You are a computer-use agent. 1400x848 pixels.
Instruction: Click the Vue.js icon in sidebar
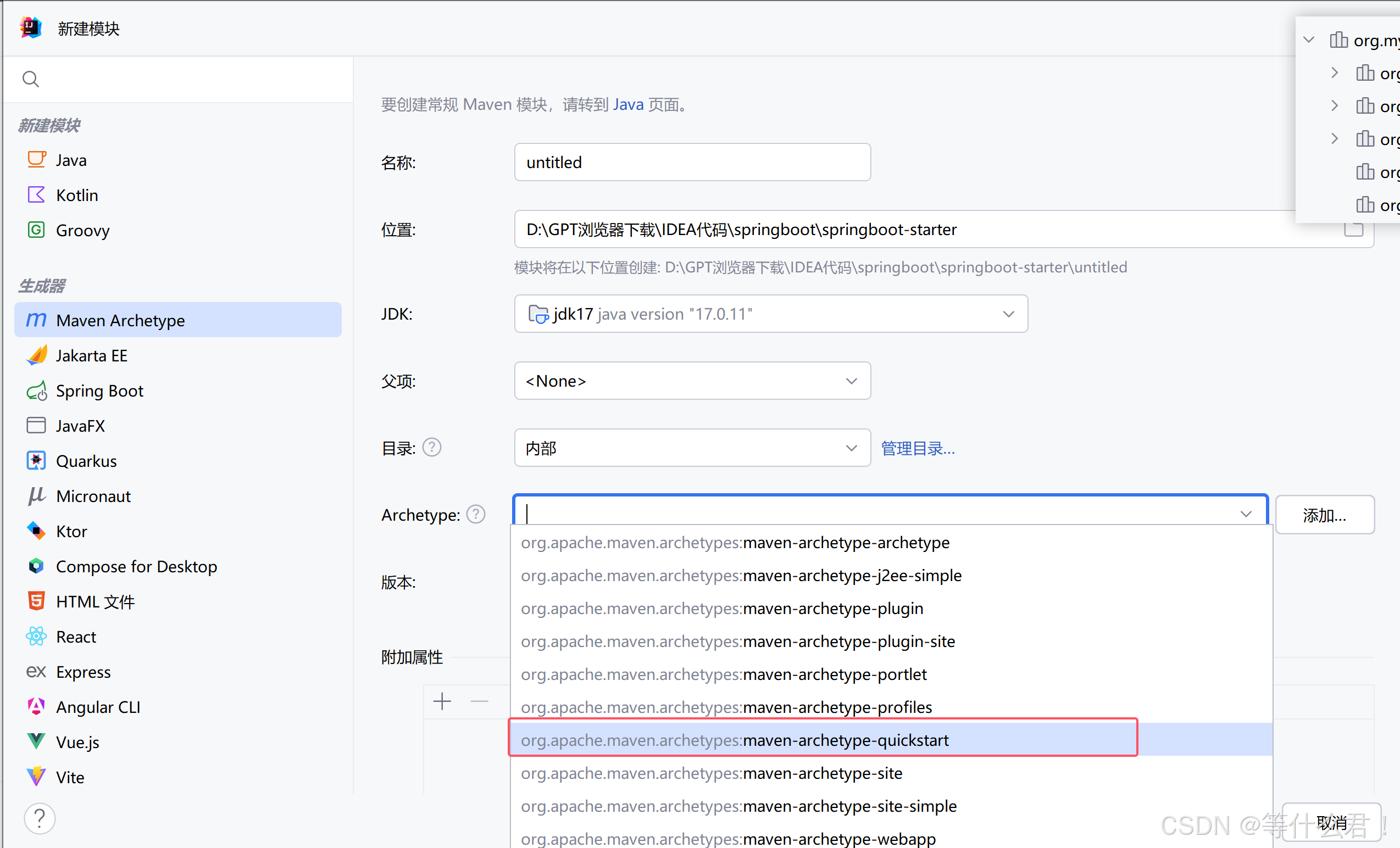36,742
